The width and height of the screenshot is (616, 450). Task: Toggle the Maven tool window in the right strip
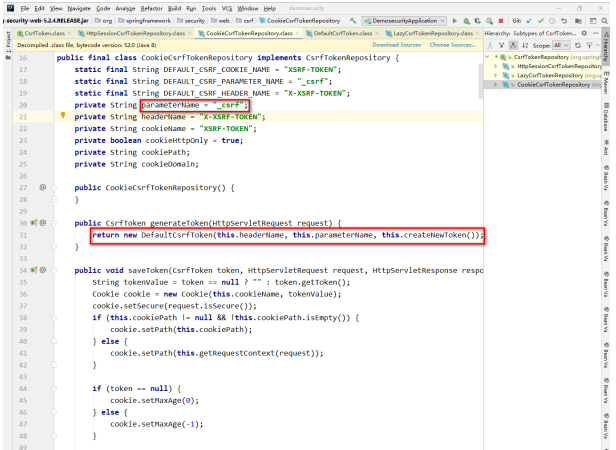pos(607,83)
